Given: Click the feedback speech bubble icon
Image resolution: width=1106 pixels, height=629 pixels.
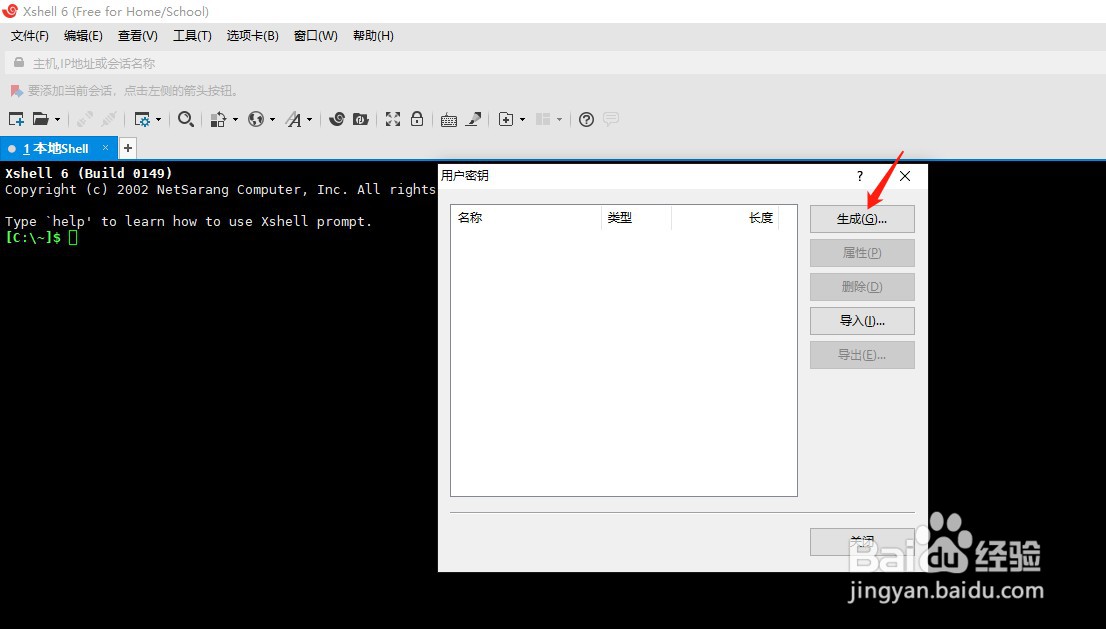Looking at the screenshot, I should (x=610, y=119).
